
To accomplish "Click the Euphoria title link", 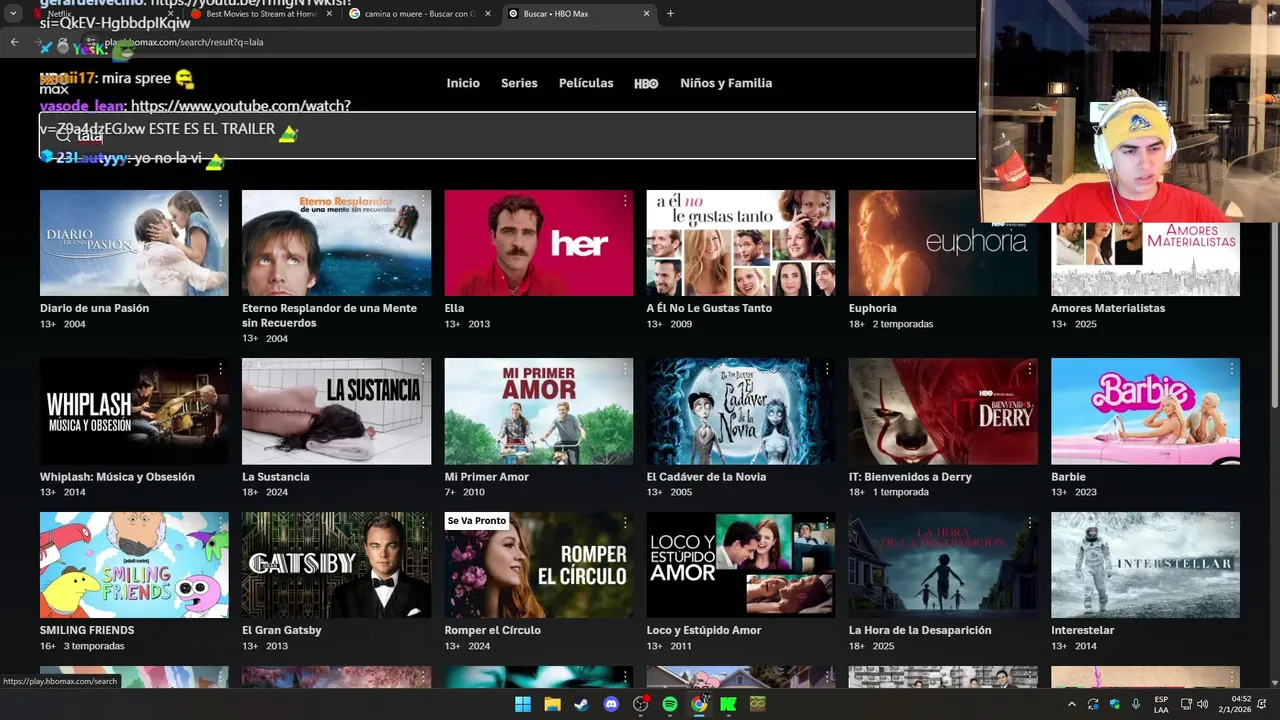I will (872, 308).
